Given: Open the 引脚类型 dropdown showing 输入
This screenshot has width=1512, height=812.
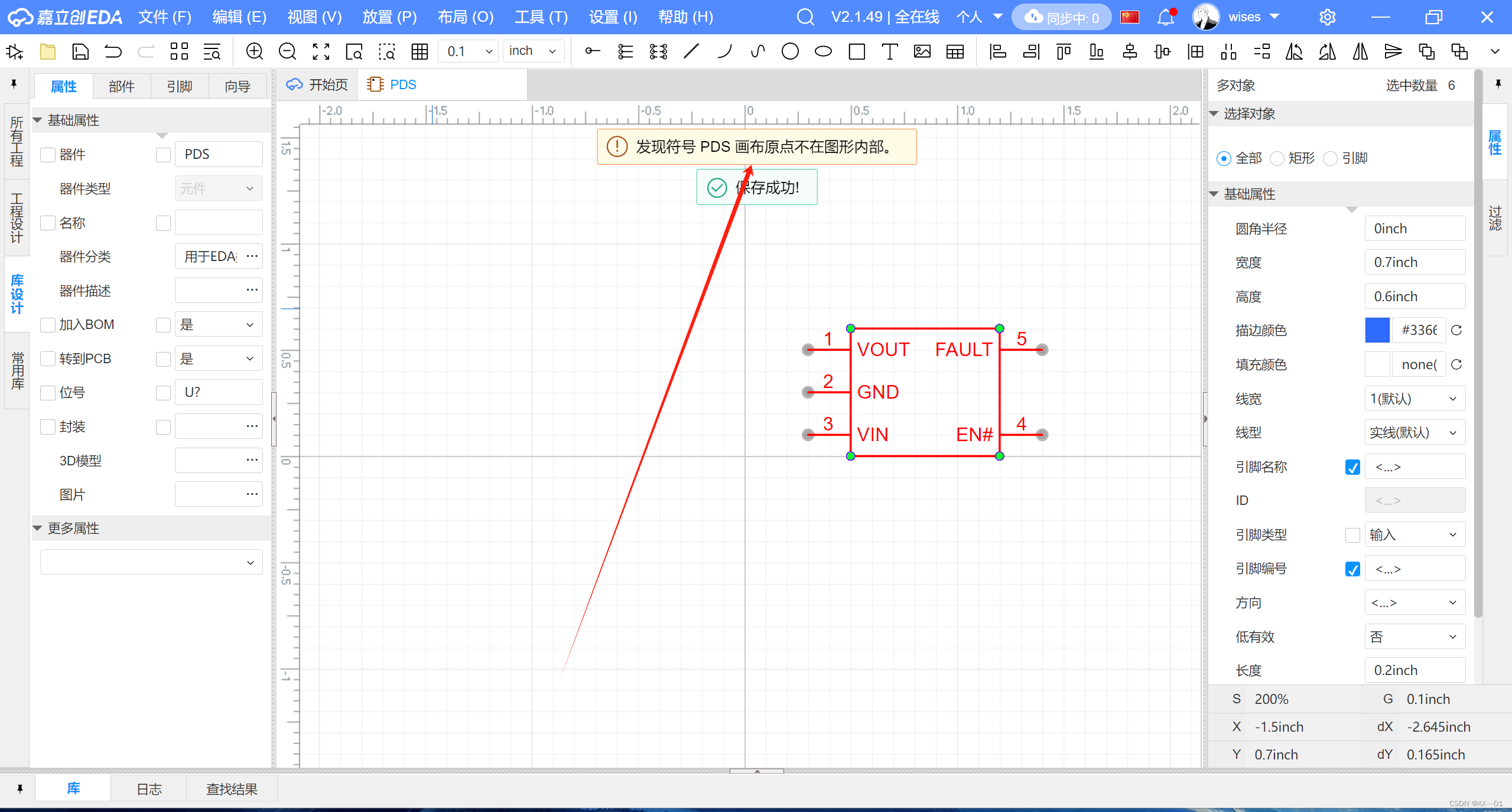Looking at the screenshot, I should click(1414, 535).
